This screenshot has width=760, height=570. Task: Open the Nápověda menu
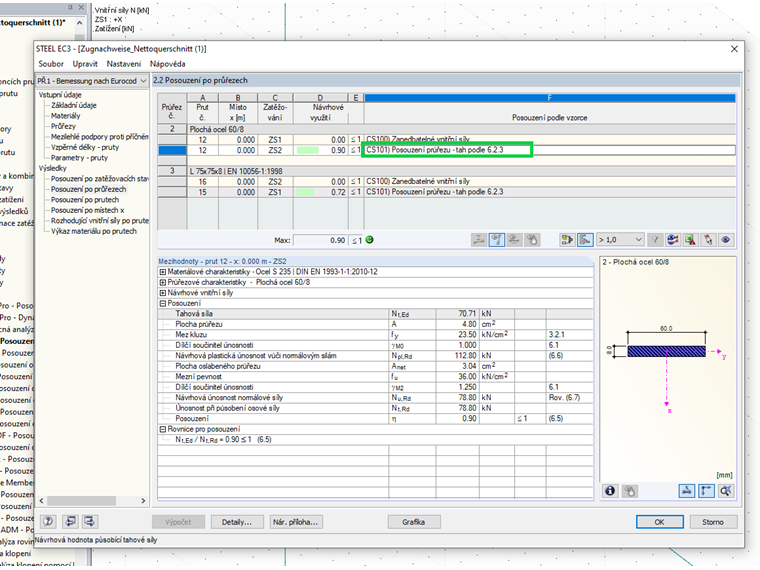click(167, 64)
